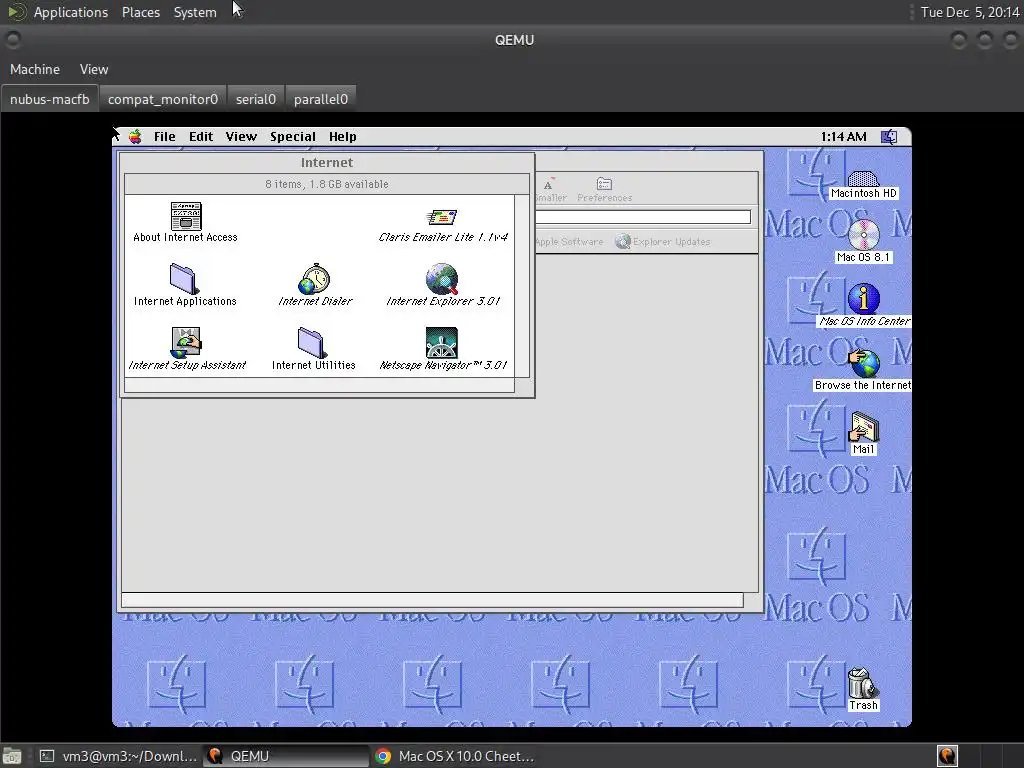Open the host Applications menu
Screen dimensions: 1024x768
(71, 12)
